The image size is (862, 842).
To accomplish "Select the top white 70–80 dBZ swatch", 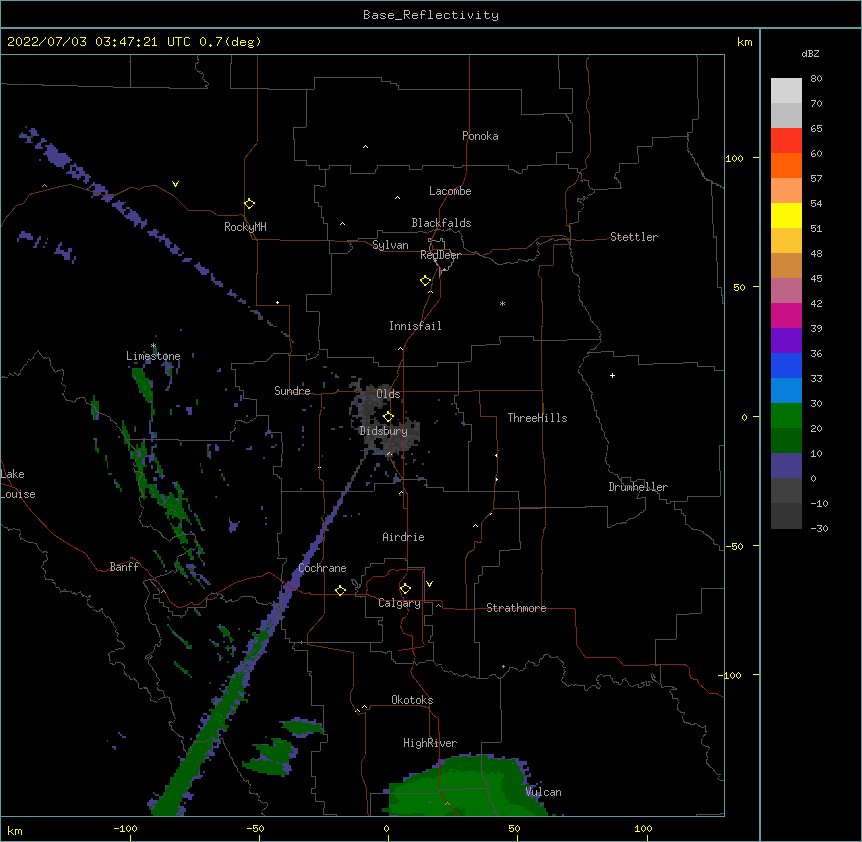I will [786, 91].
